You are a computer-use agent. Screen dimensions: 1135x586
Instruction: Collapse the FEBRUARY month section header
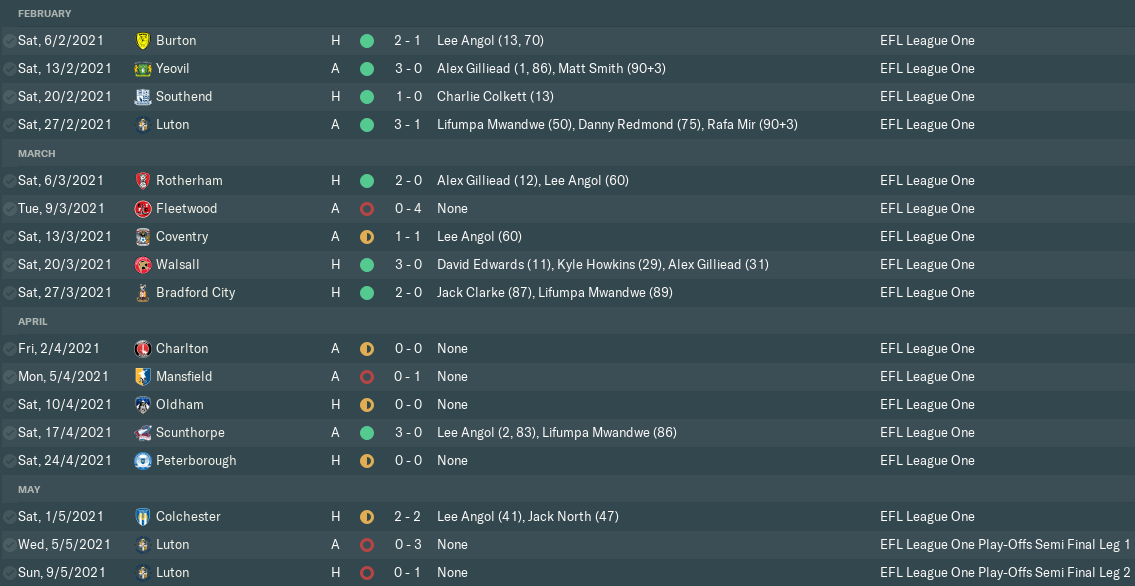(45, 13)
